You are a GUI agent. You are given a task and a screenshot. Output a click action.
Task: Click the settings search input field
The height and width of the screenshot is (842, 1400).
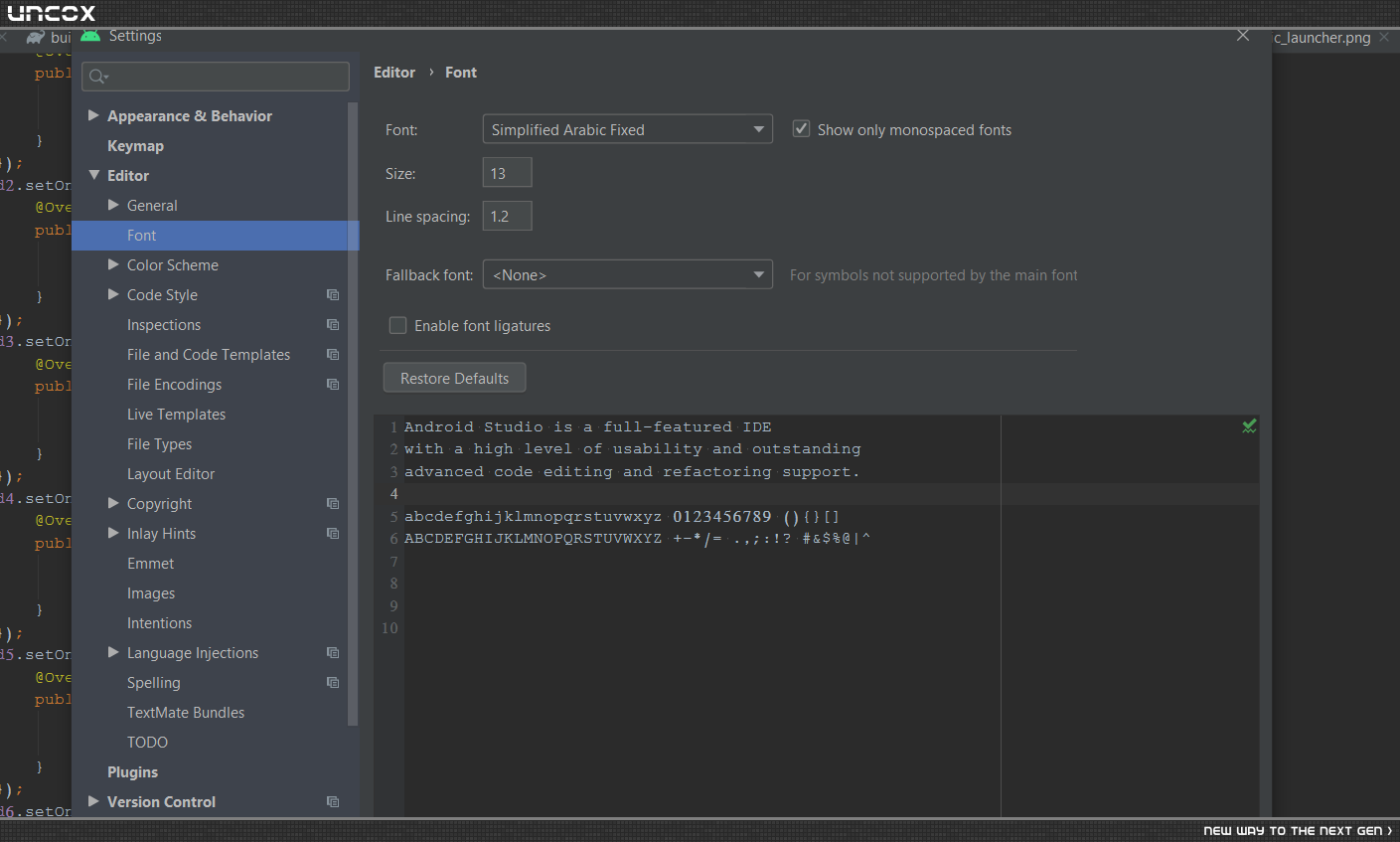click(216, 77)
